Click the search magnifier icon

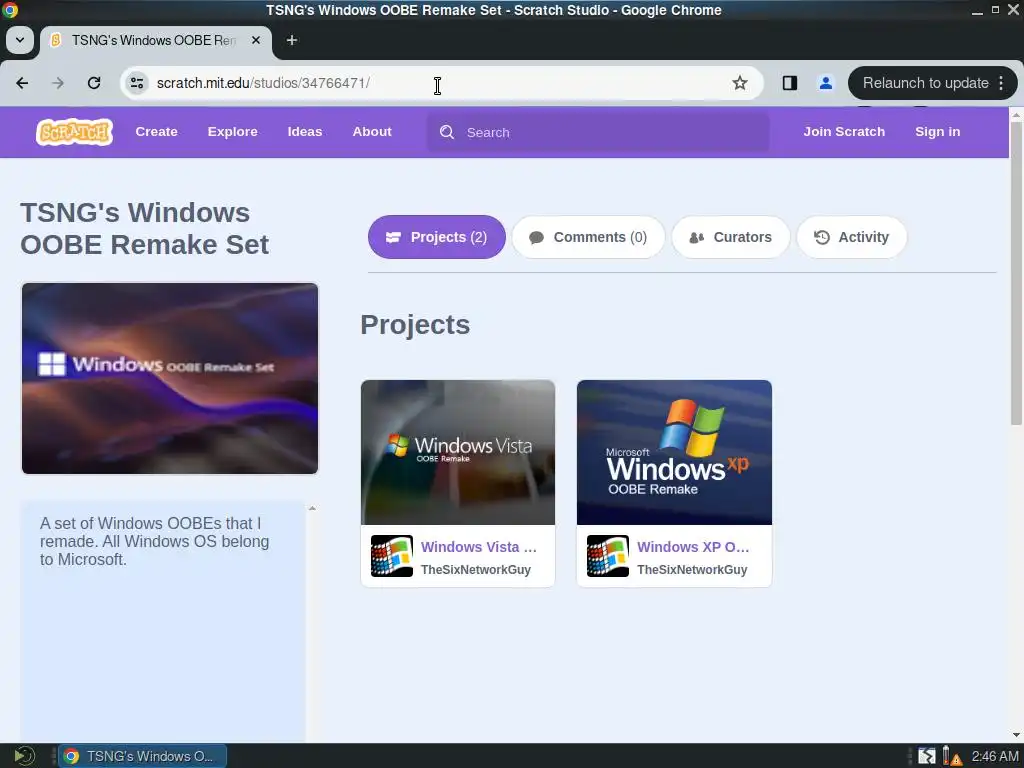point(447,132)
